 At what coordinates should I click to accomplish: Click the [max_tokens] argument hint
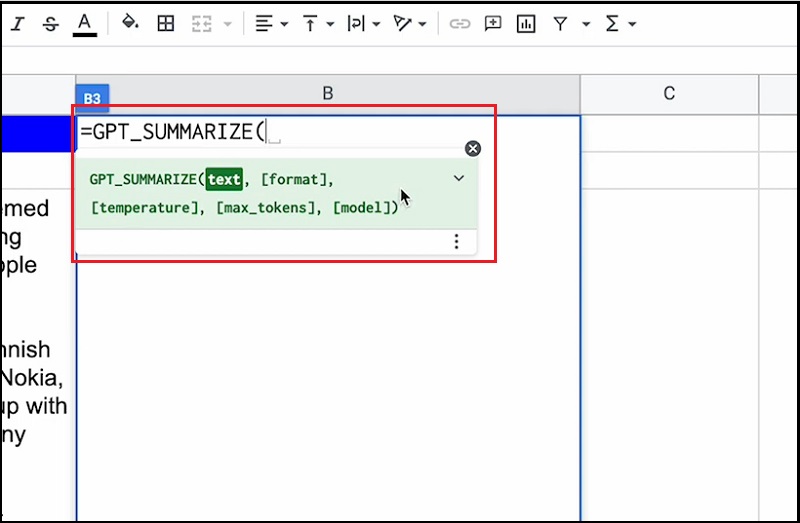coord(266,208)
